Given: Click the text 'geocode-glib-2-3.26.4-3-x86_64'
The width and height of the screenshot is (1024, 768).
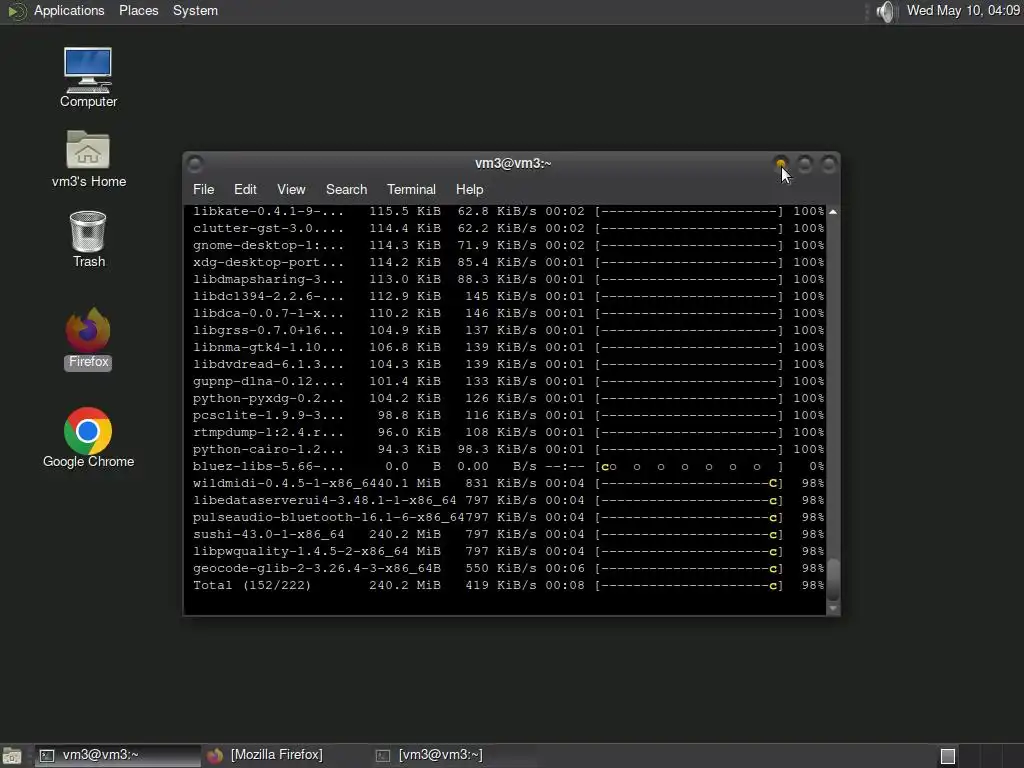Looking at the screenshot, I should click(312, 568).
